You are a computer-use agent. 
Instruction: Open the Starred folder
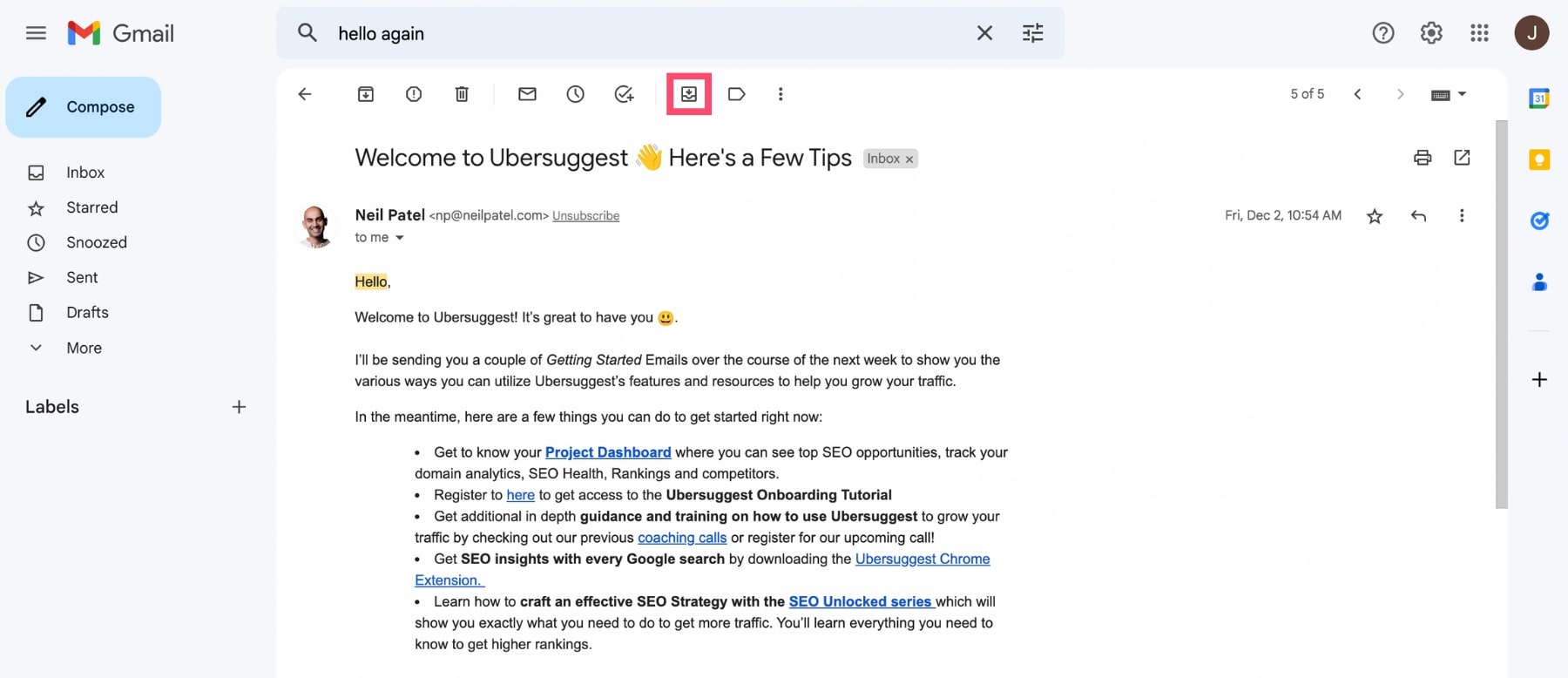click(91, 207)
